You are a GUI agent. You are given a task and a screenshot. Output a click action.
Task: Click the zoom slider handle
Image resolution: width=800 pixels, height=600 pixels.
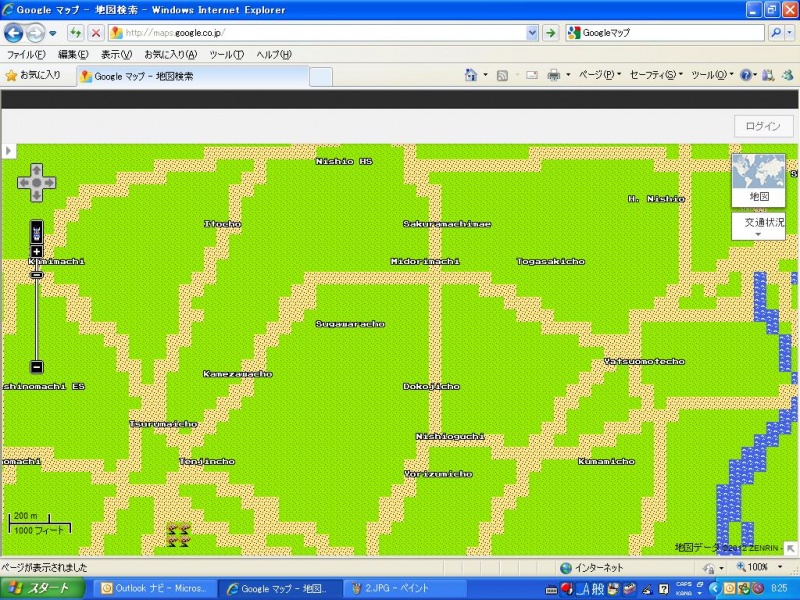pos(37,275)
